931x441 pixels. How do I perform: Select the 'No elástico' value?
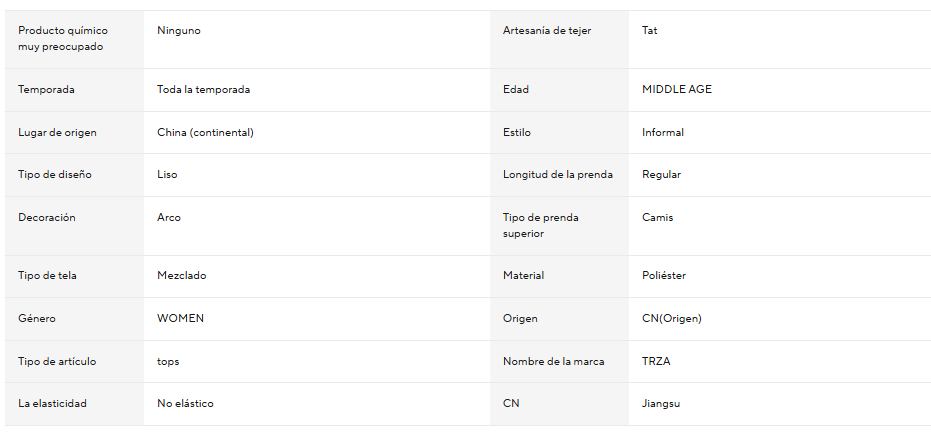coord(185,404)
